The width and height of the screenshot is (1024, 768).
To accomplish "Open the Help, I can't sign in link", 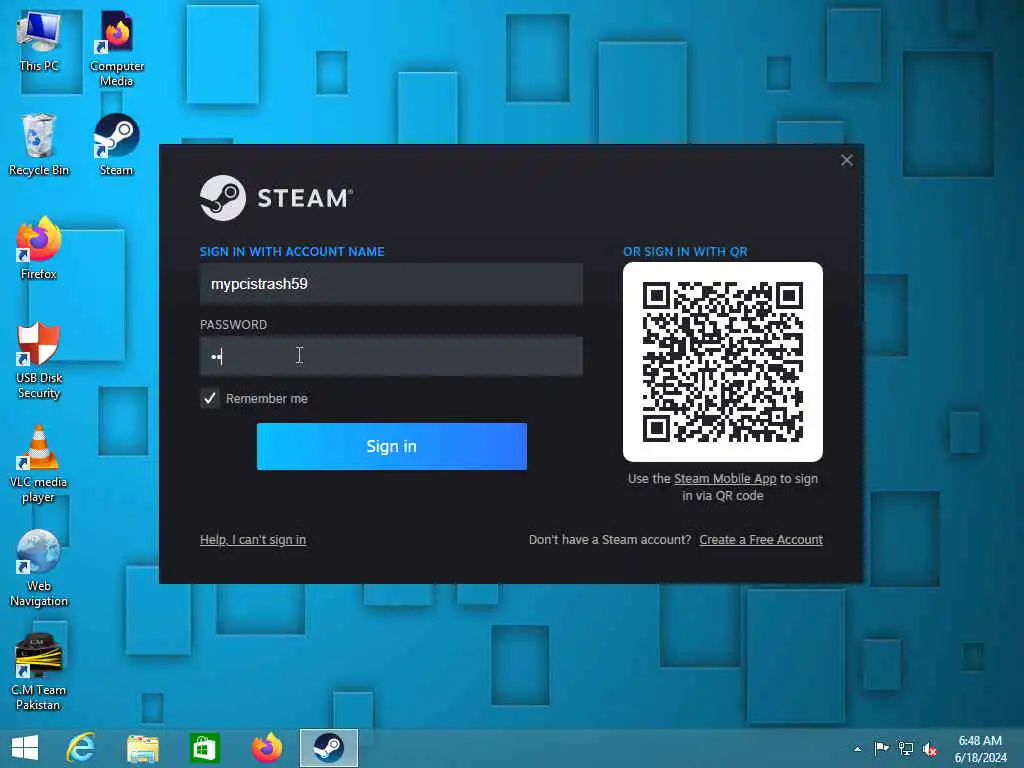I will pos(253,539).
